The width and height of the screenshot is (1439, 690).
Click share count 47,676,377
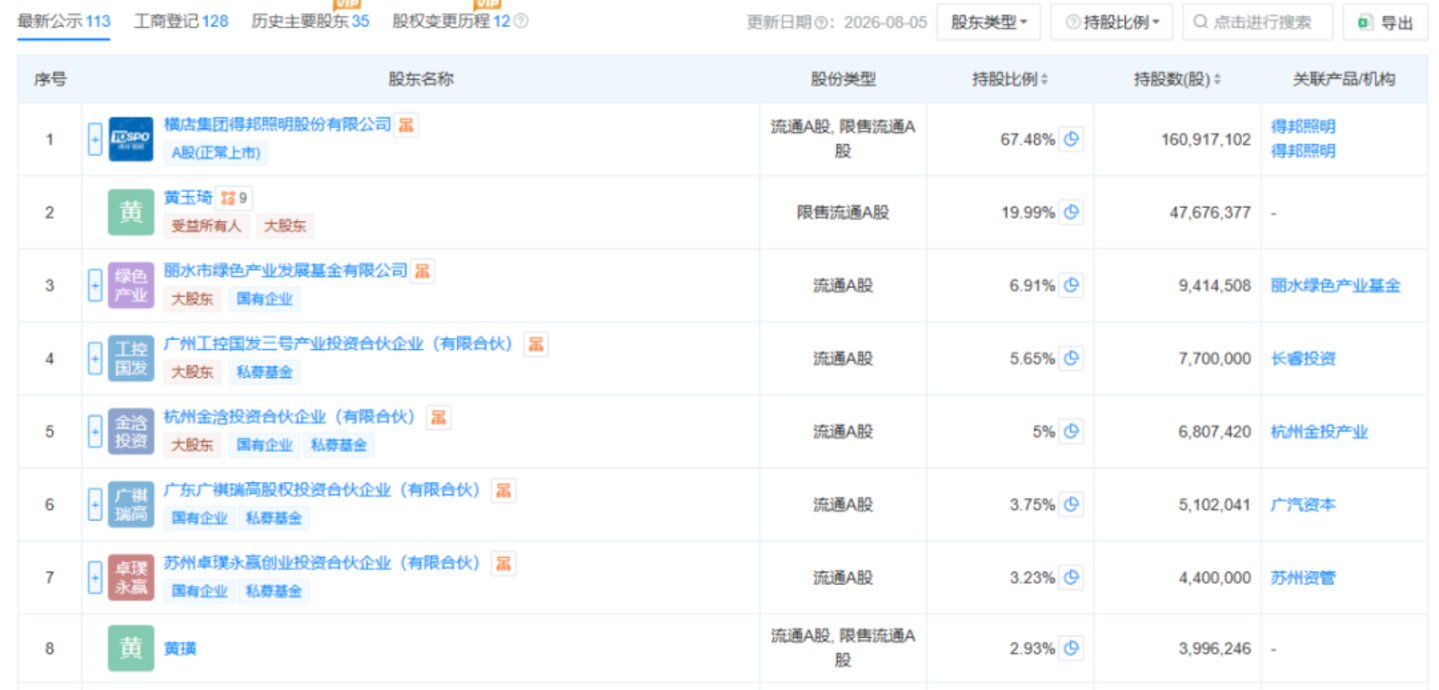pyautogui.click(x=1210, y=212)
